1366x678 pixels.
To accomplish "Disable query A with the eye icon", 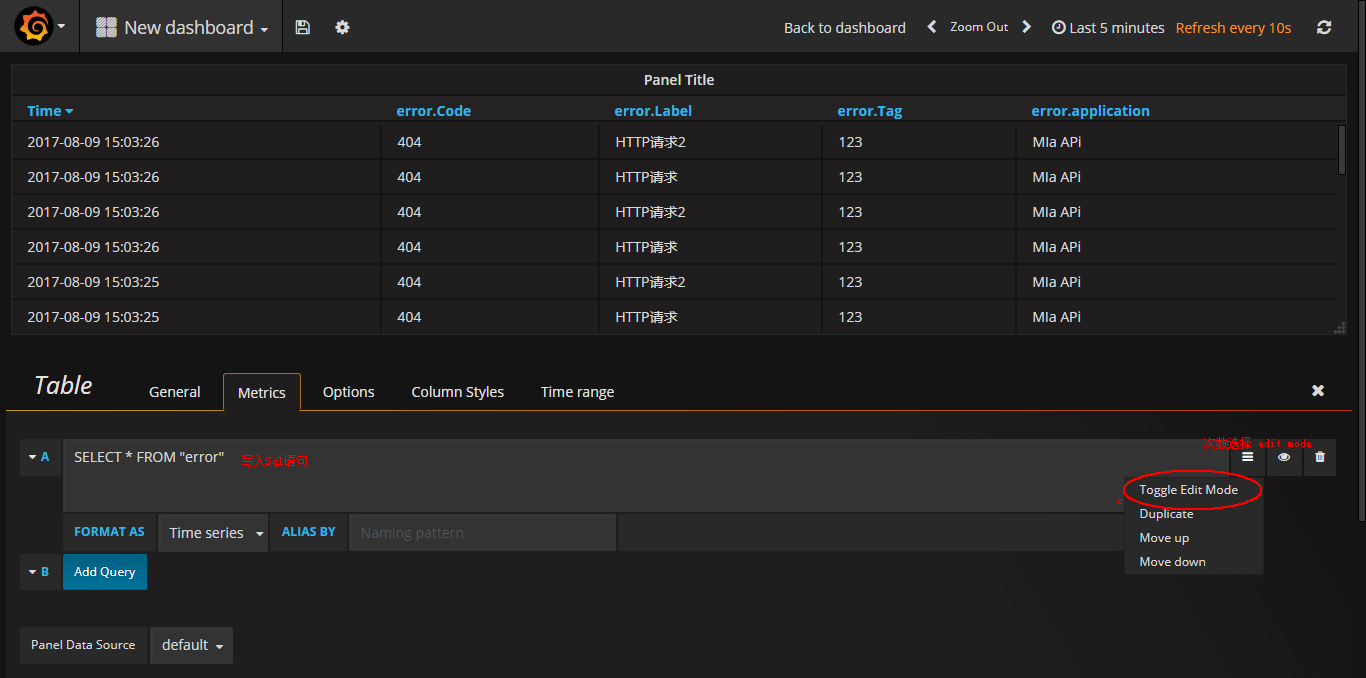I will (1283, 457).
